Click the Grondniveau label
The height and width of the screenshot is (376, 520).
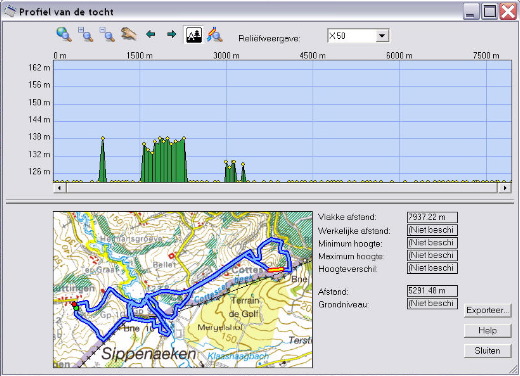(343, 304)
